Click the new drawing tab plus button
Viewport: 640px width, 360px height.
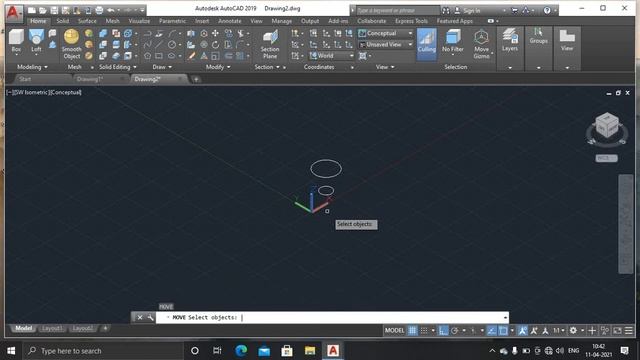[x=196, y=79]
